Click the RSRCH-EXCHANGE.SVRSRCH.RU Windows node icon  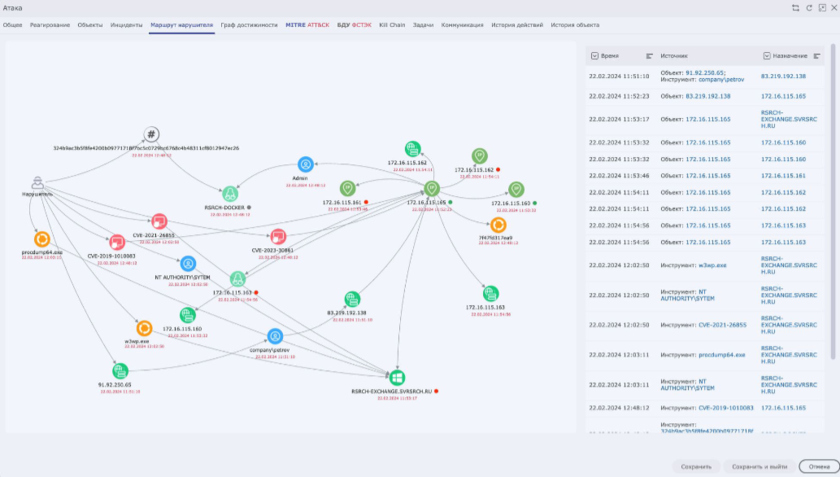[x=397, y=377]
